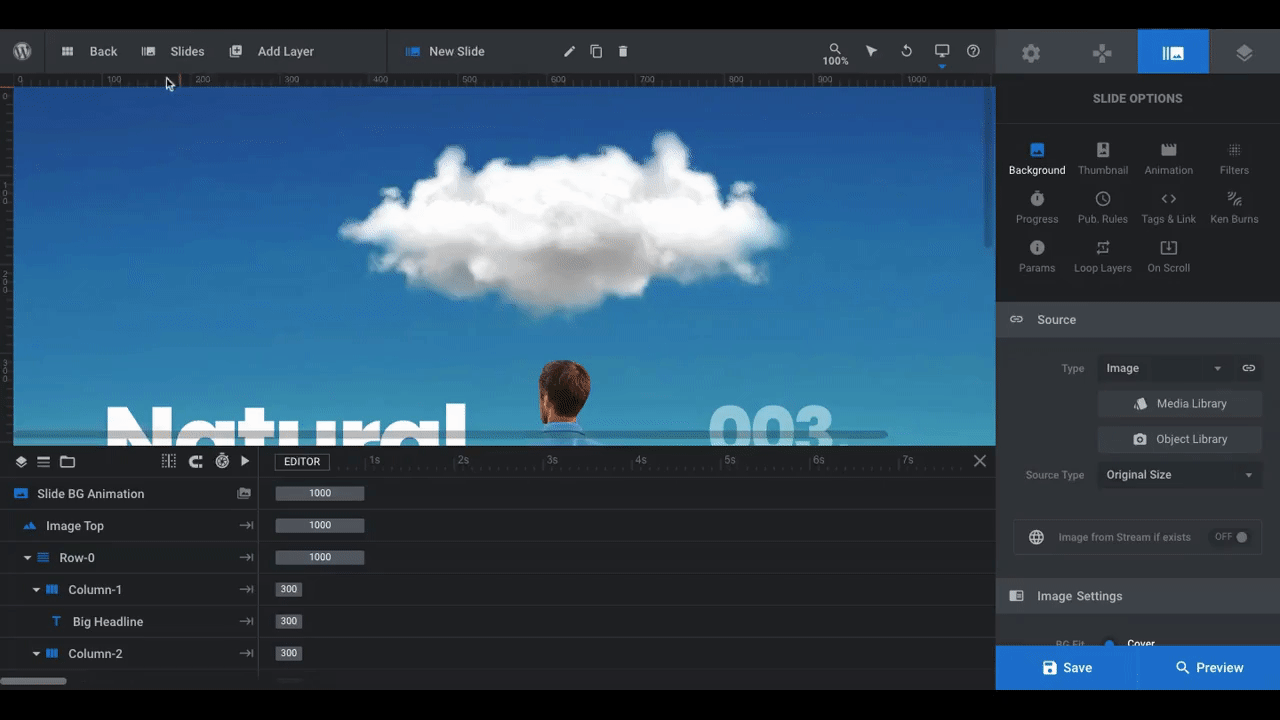Click the timeline list view icon

click(x=44, y=462)
